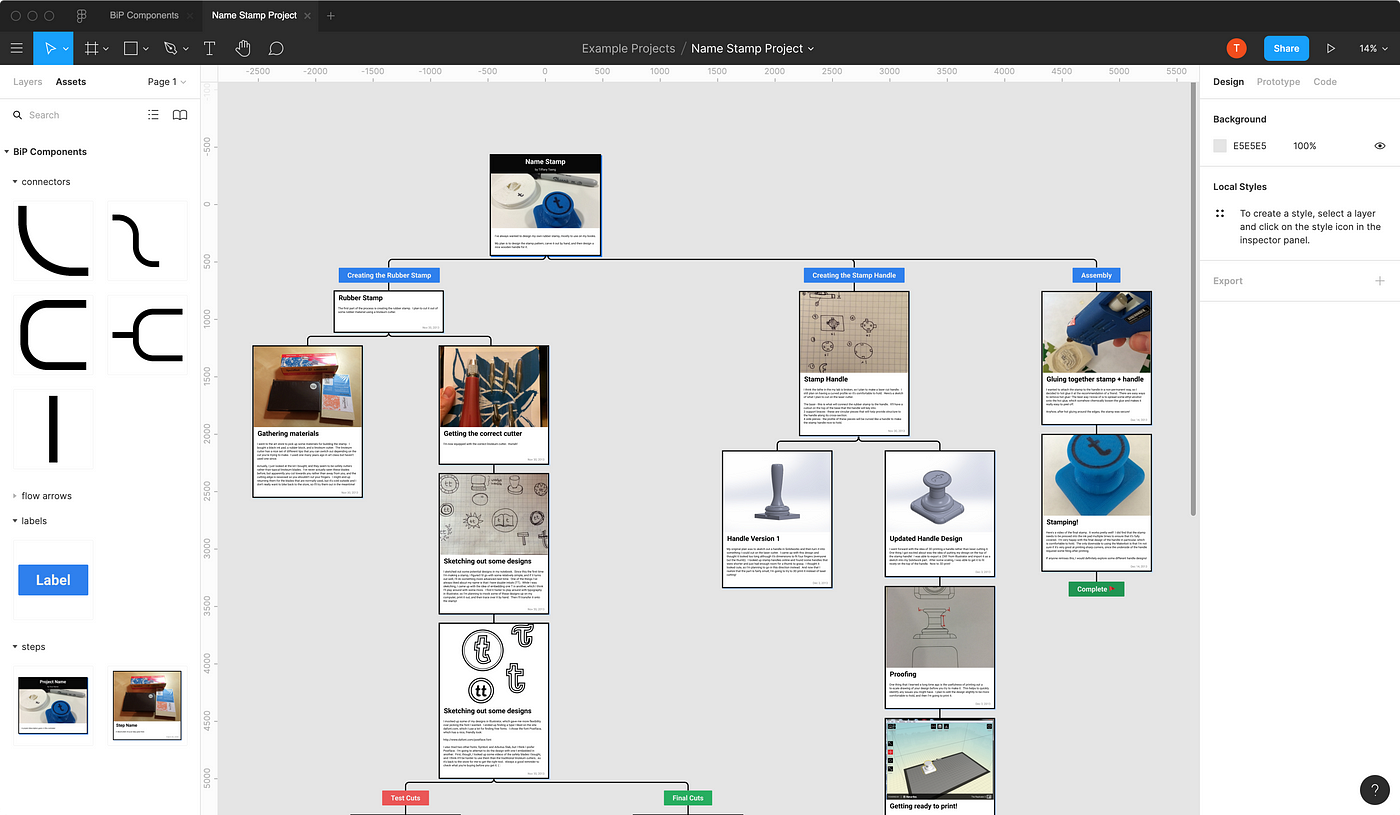Open the Figma main menu
Viewport: 1400px width, 815px height.
click(16, 47)
